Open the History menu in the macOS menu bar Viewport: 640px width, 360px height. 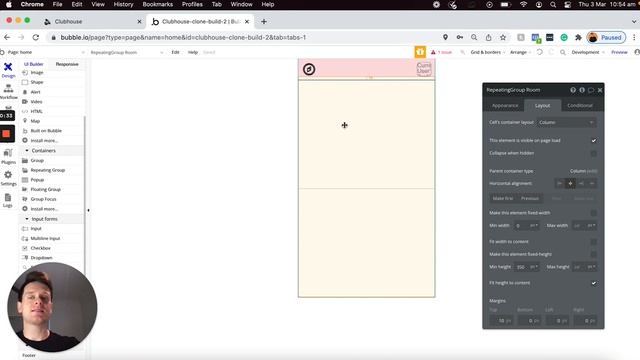point(123,4)
